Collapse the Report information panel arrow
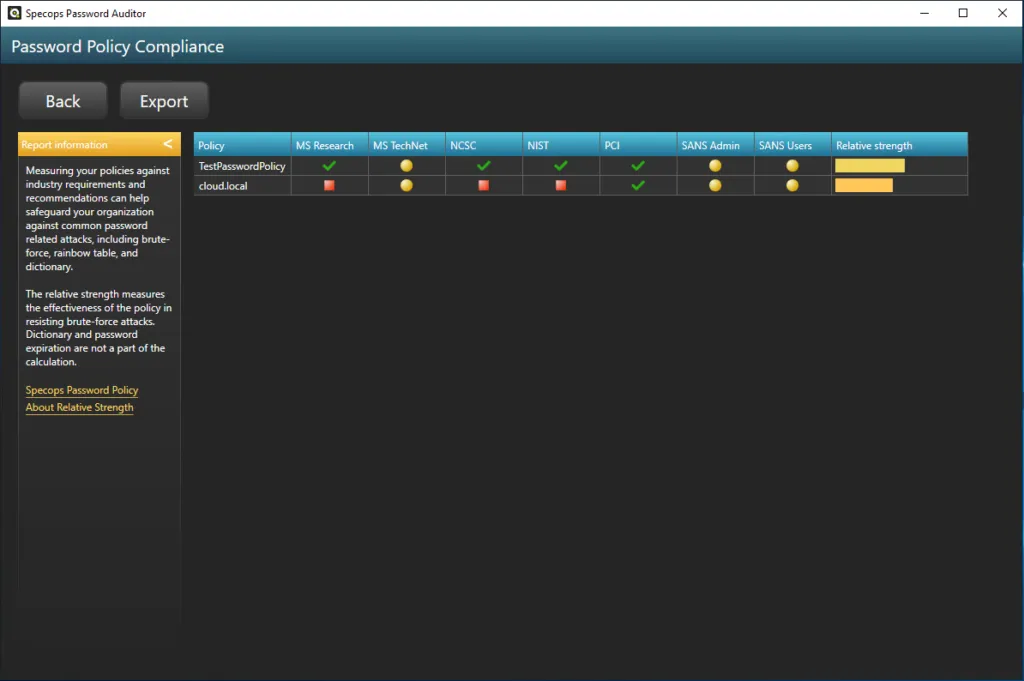The height and width of the screenshot is (681, 1024). (168, 144)
